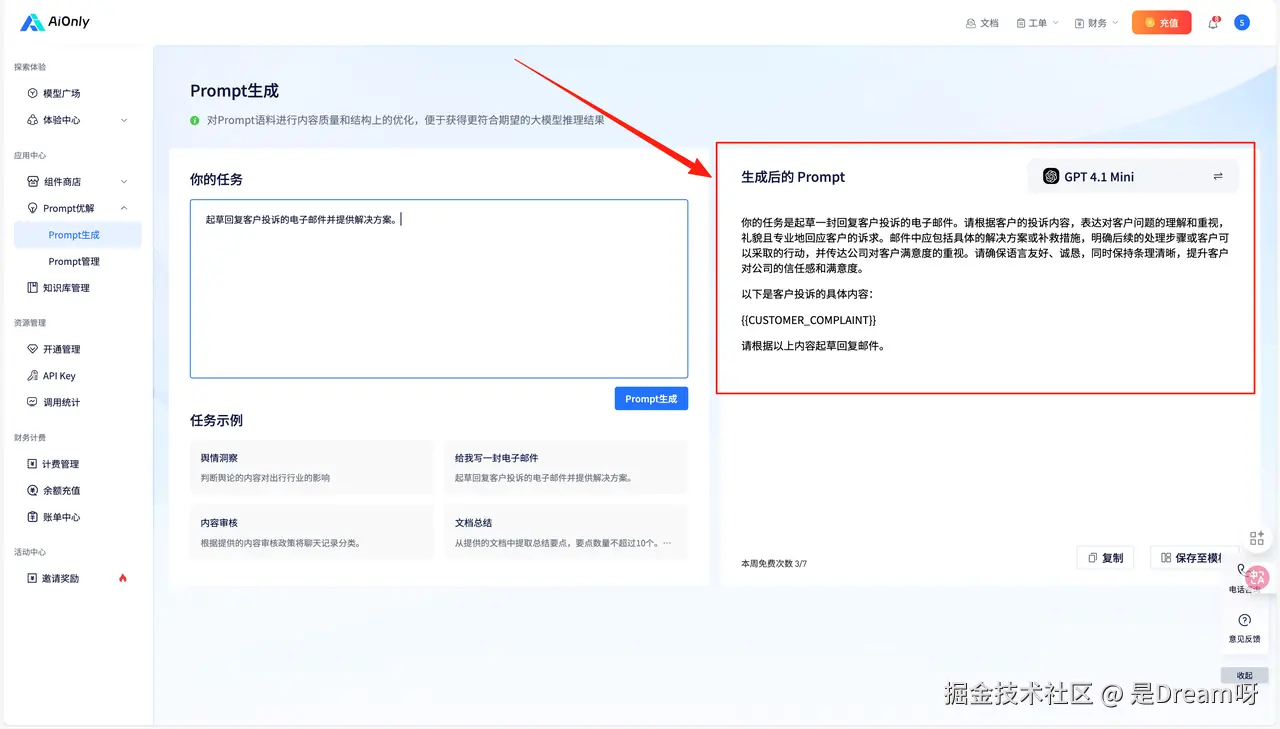Viewport: 1280px width, 729px height.
Task: Choose the 给我写一封电子邮件 task example
Action: (x=566, y=467)
